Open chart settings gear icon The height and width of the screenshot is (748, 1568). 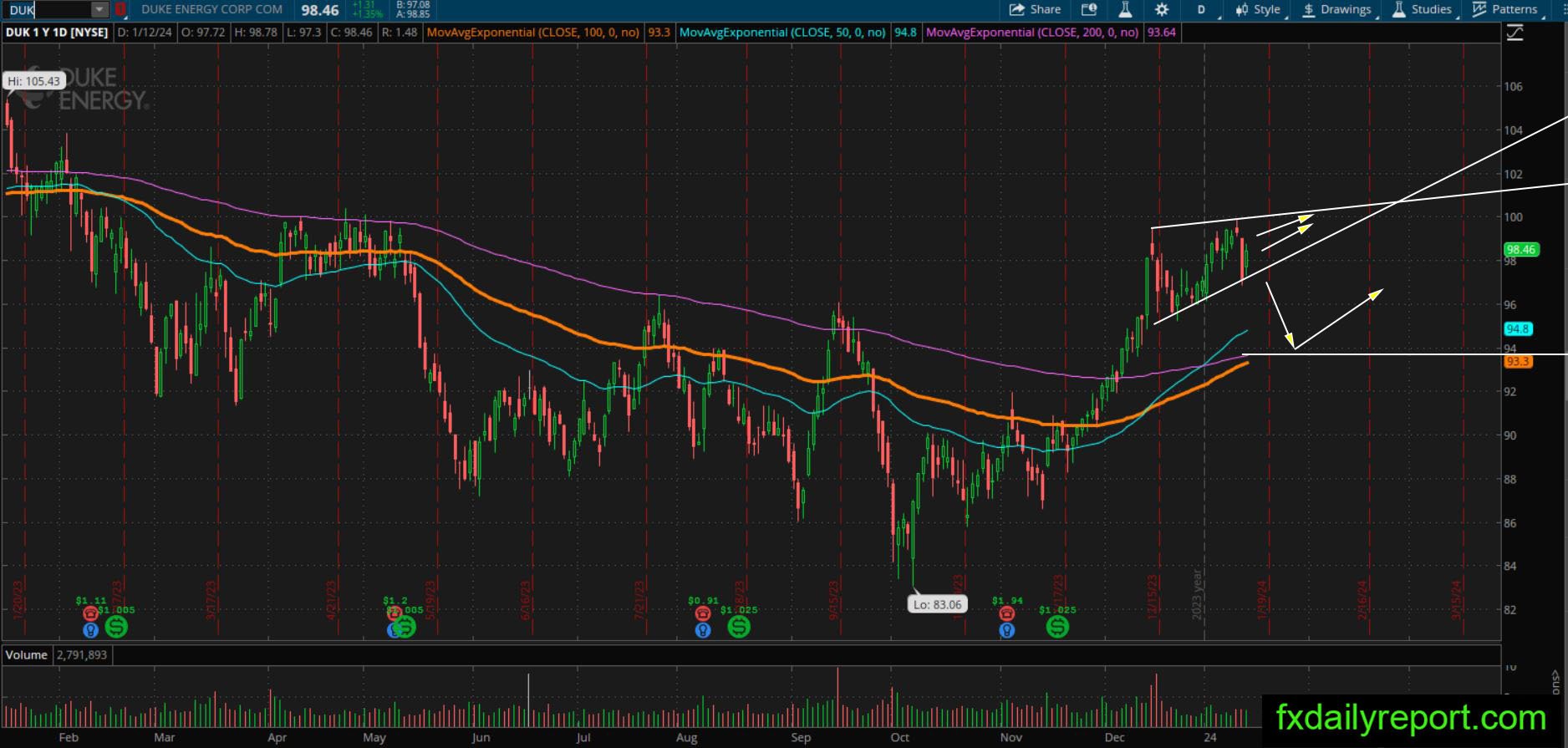pyautogui.click(x=1162, y=10)
